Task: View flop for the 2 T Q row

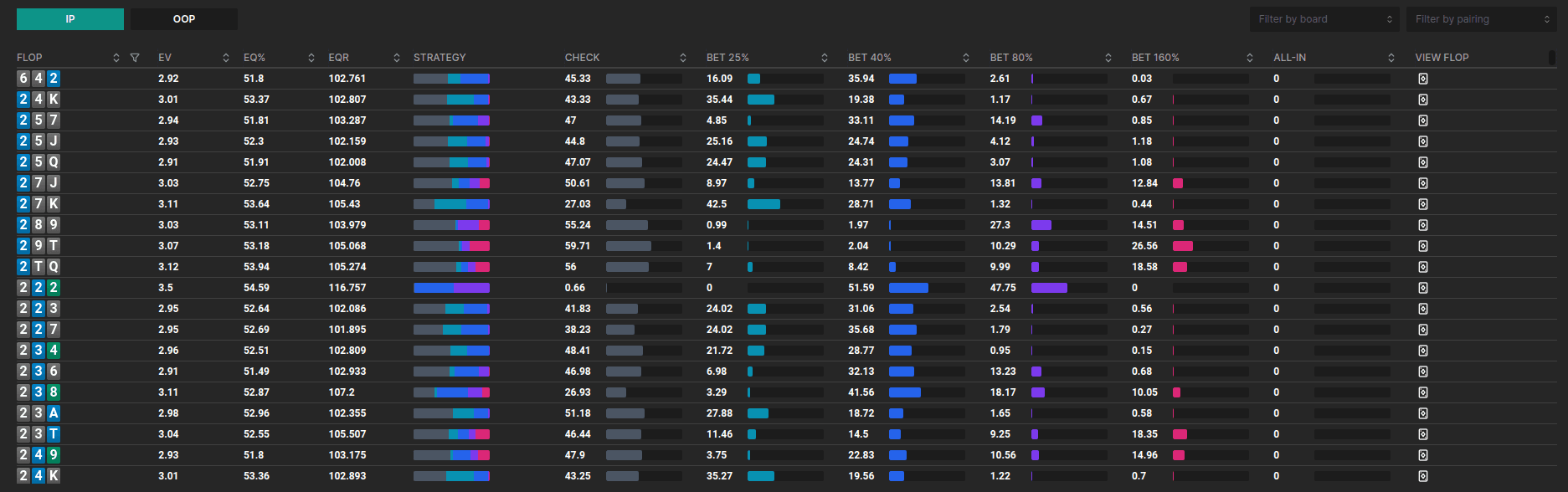Action: (x=1423, y=267)
